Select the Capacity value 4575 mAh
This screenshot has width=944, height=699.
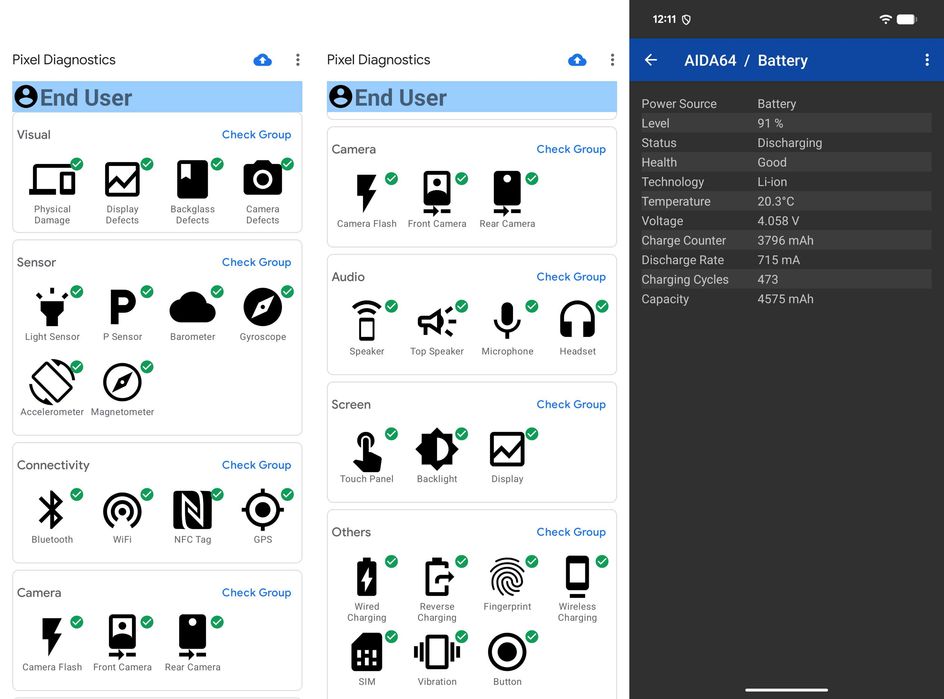pyautogui.click(x=785, y=299)
